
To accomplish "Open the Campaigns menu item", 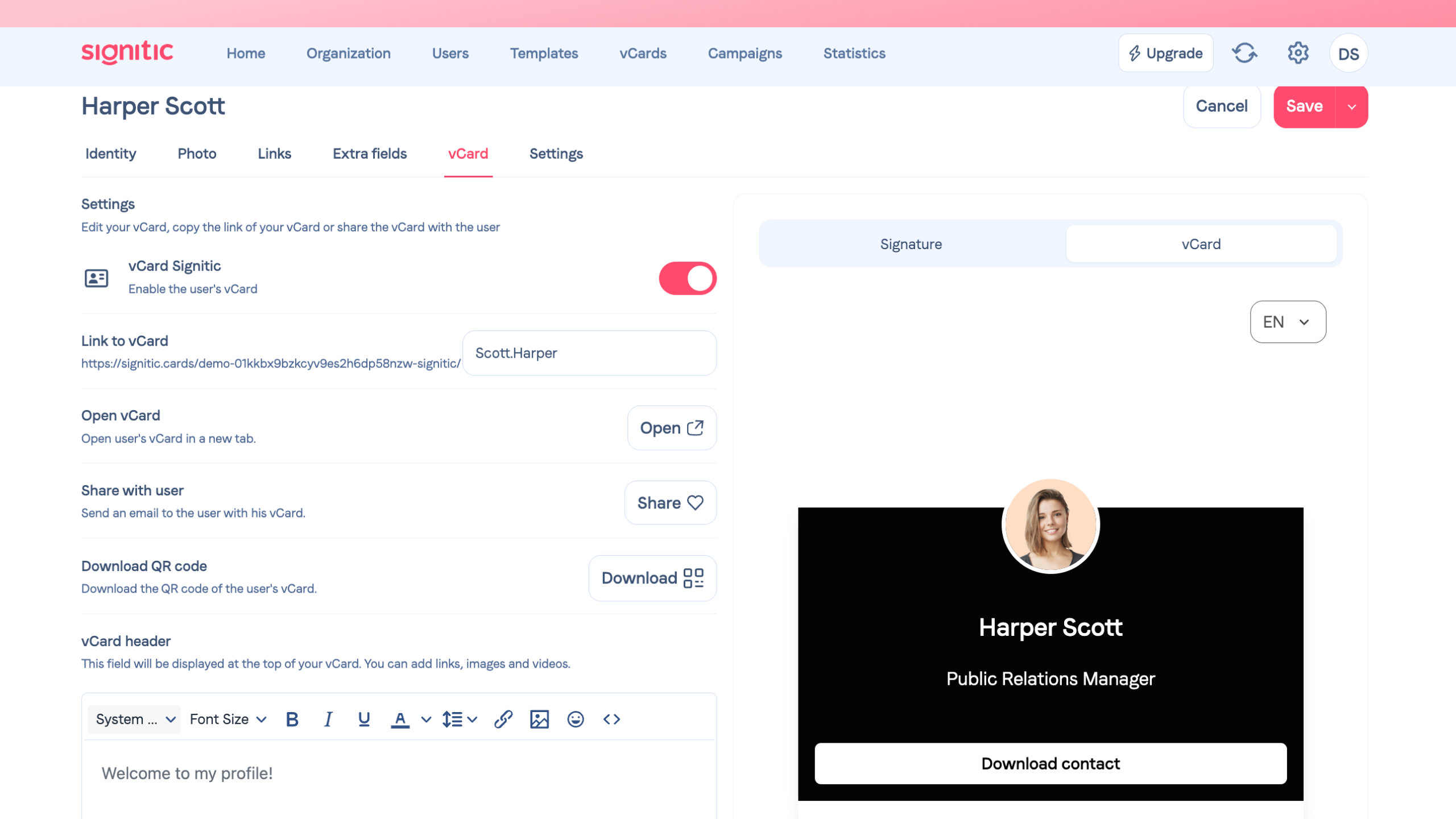I will 744,53.
